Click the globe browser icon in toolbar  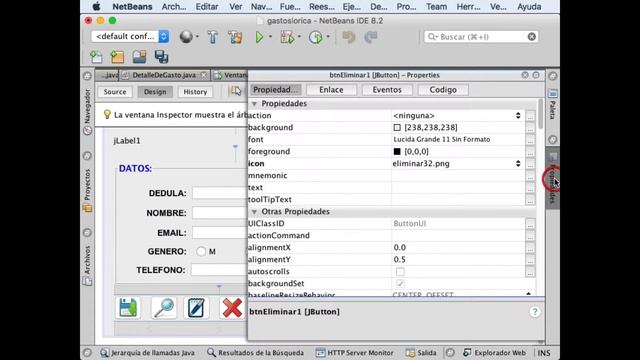pos(186,37)
